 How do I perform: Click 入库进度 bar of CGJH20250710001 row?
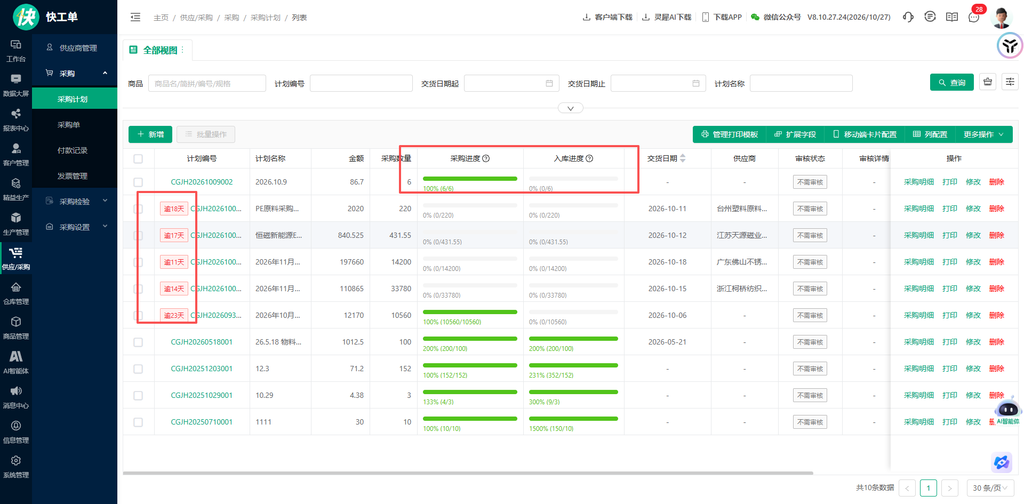pos(573,419)
